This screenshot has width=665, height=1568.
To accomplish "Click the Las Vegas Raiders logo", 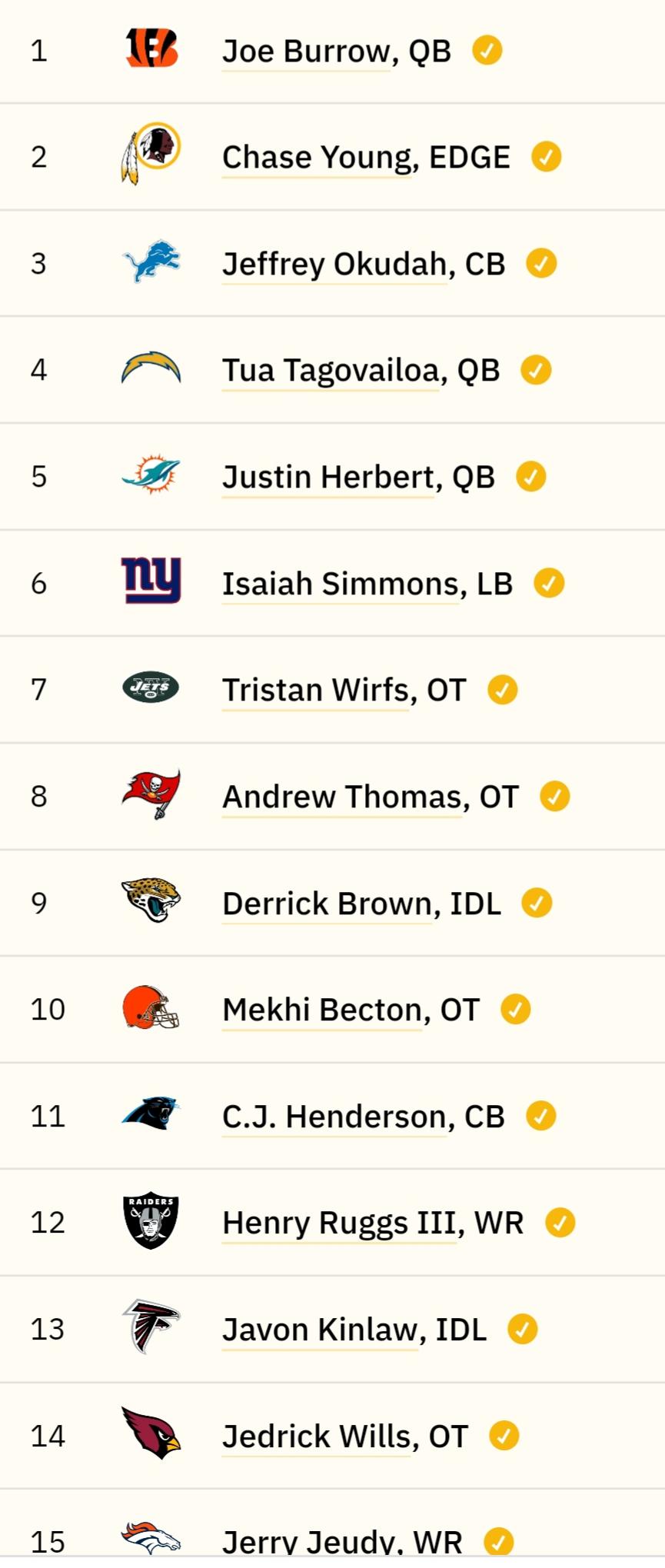I will 151,1221.
